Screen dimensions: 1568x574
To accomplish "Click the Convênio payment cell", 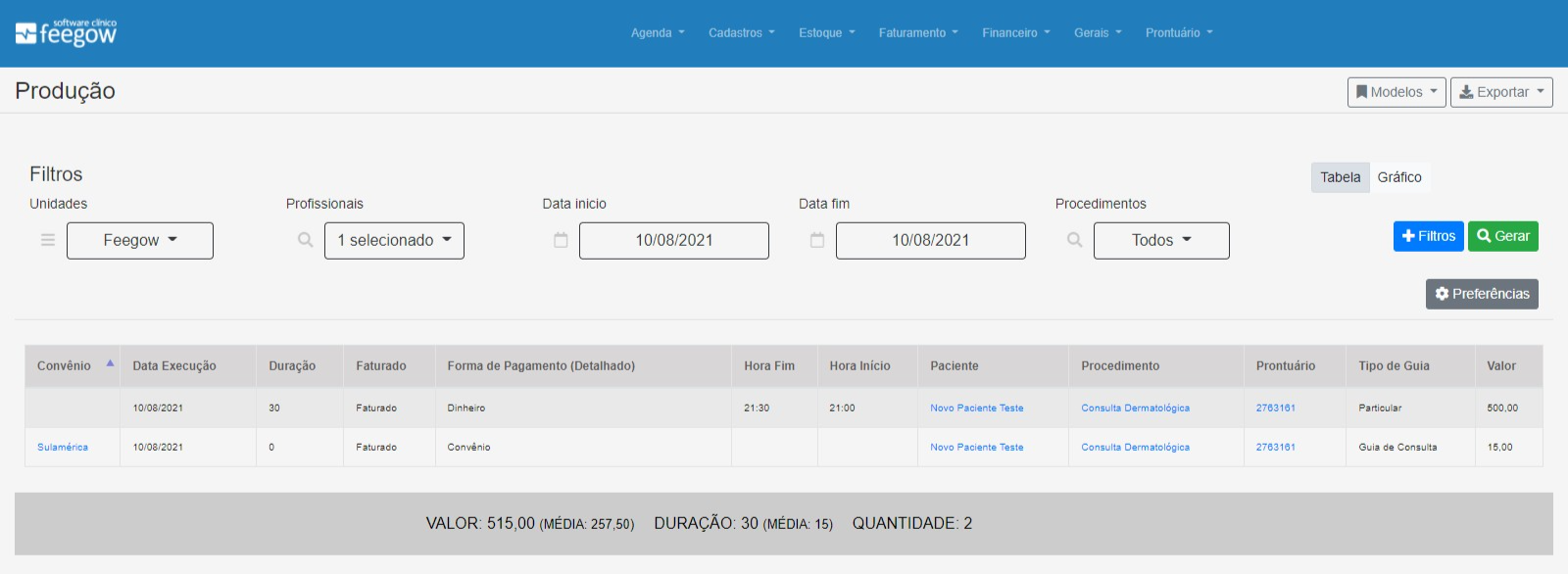I will point(583,448).
